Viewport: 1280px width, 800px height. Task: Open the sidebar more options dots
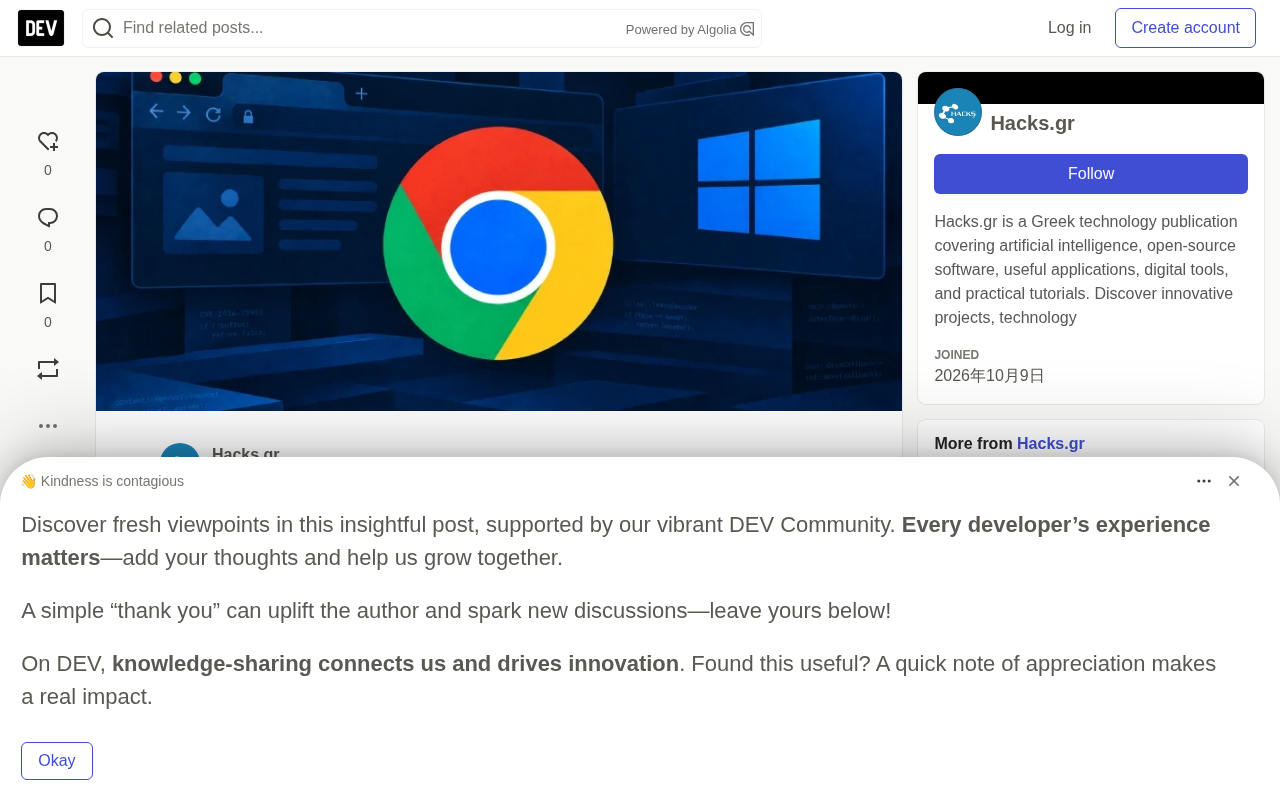click(x=48, y=426)
